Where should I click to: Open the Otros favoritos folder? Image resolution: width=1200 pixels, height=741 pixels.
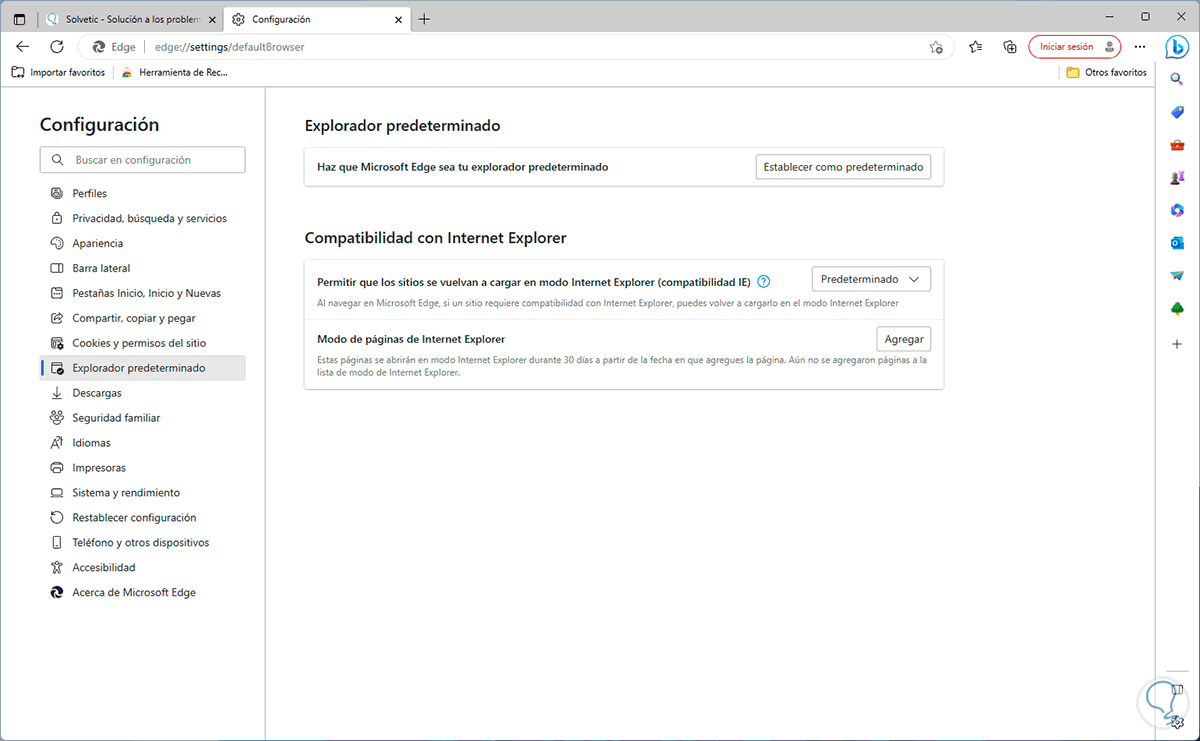coord(1106,72)
